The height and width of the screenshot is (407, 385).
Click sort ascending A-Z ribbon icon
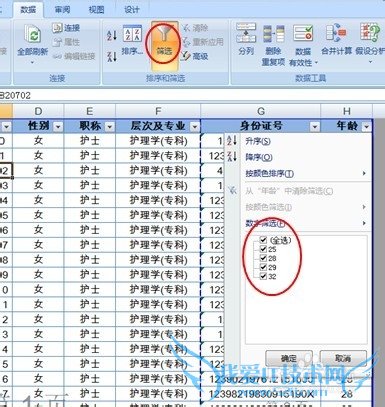tap(112, 35)
